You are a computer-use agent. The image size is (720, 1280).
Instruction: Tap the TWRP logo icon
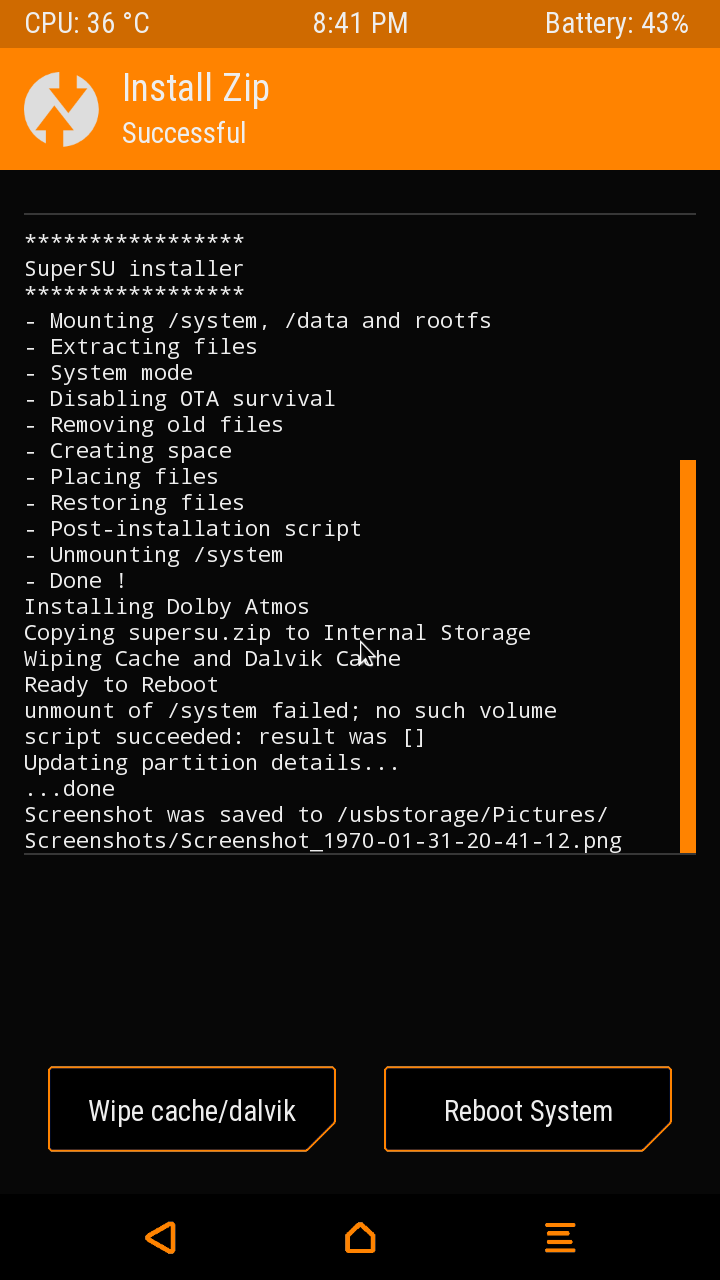click(x=61, y=109)
